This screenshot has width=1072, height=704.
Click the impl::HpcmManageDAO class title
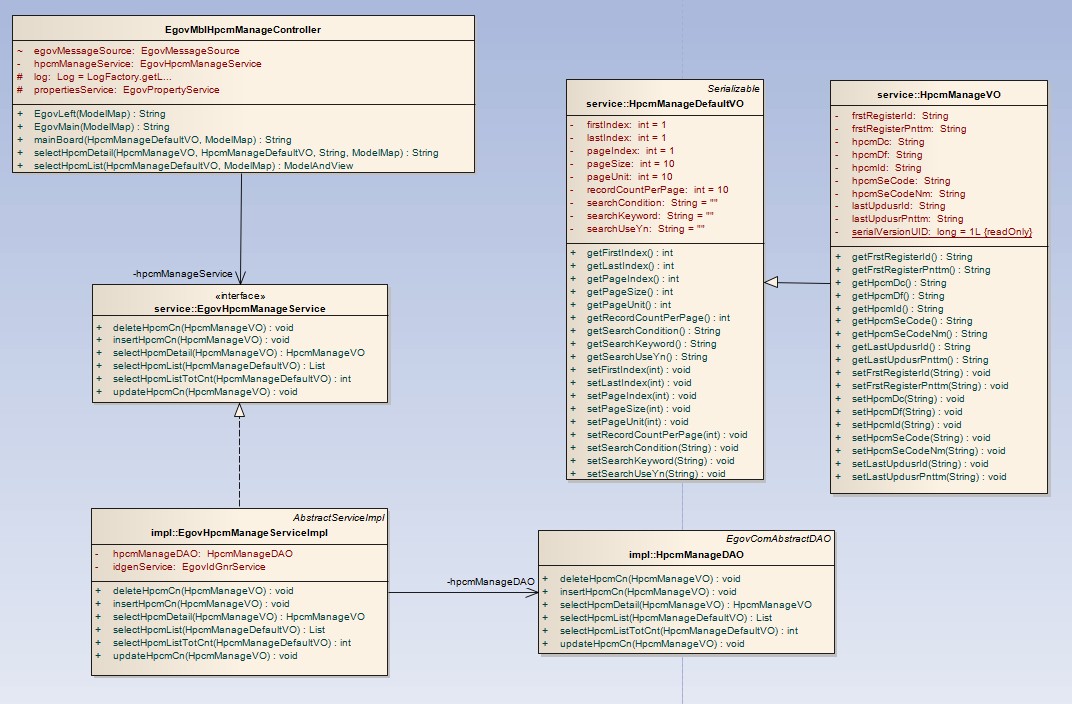pyautogui.click(x=686, y=554)
